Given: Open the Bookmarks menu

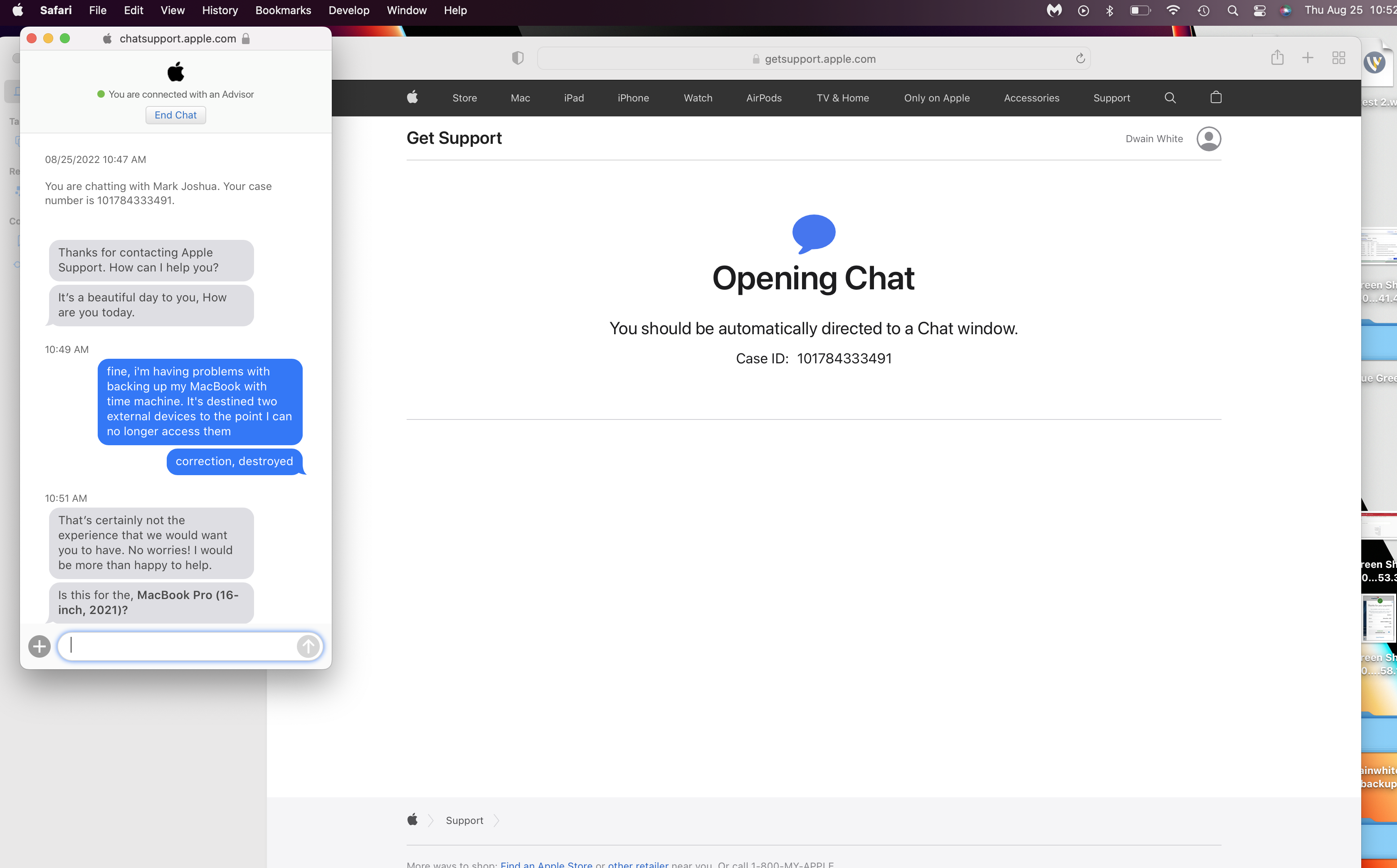Looking at the screenshot, I should click(x=282, y=10).
